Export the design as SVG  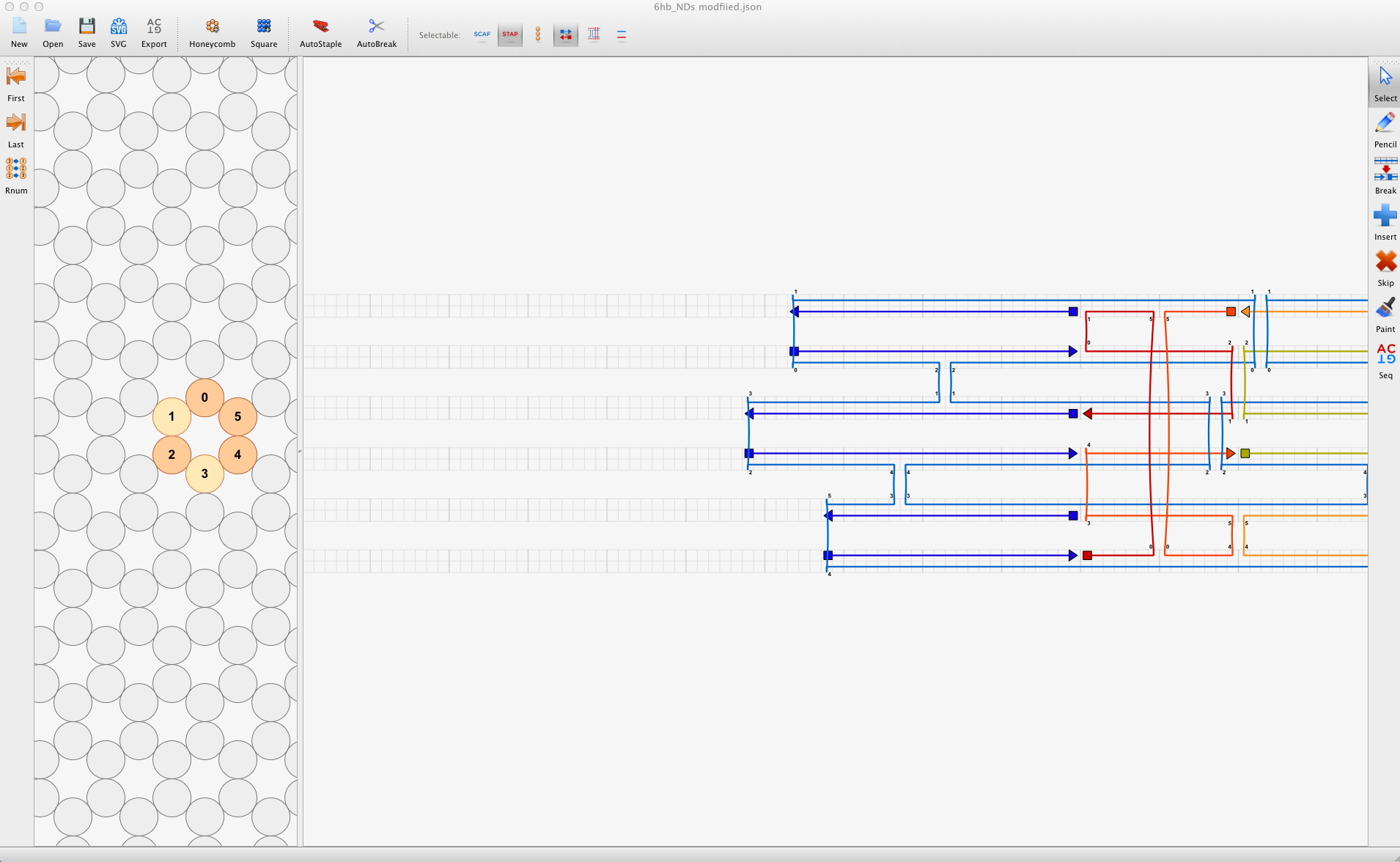[x=118, y=33]
